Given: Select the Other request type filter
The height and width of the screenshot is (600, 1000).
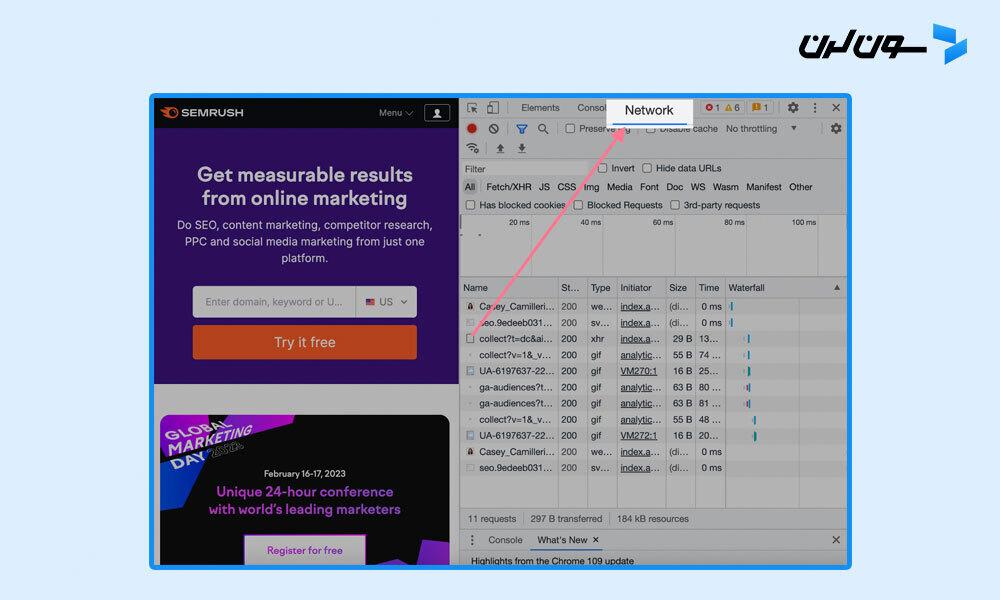Looking at the screenshot, I should point(800,187).
